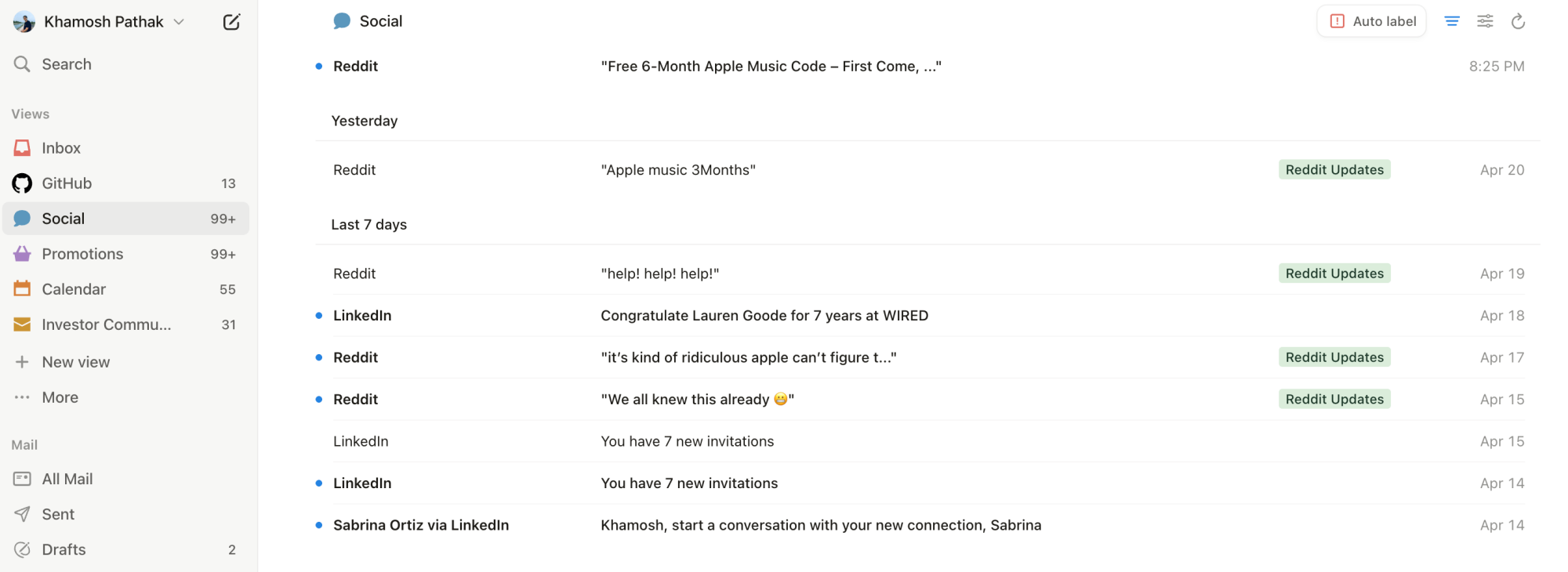The image size is (1568, 572).
Task: Select the GitHub view icon
Action: (22, 183)
